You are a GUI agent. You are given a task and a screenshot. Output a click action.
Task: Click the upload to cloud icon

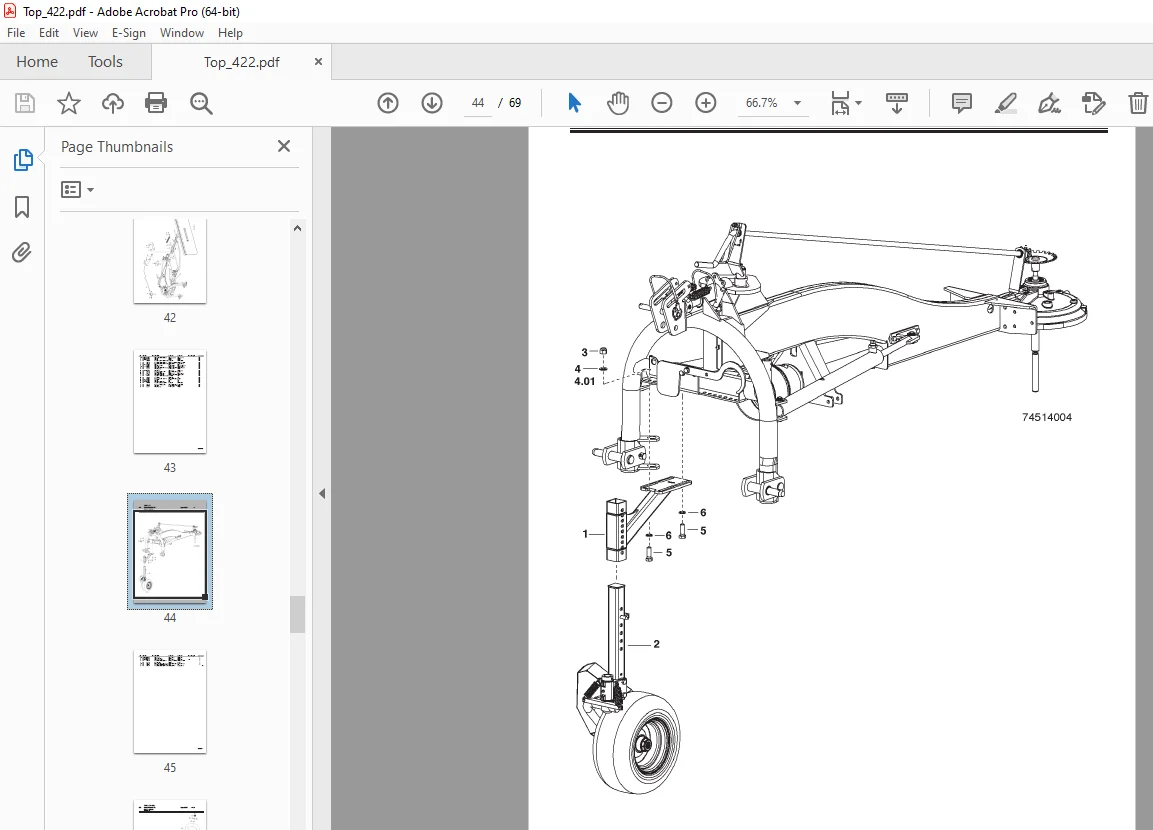click(113, 103)
